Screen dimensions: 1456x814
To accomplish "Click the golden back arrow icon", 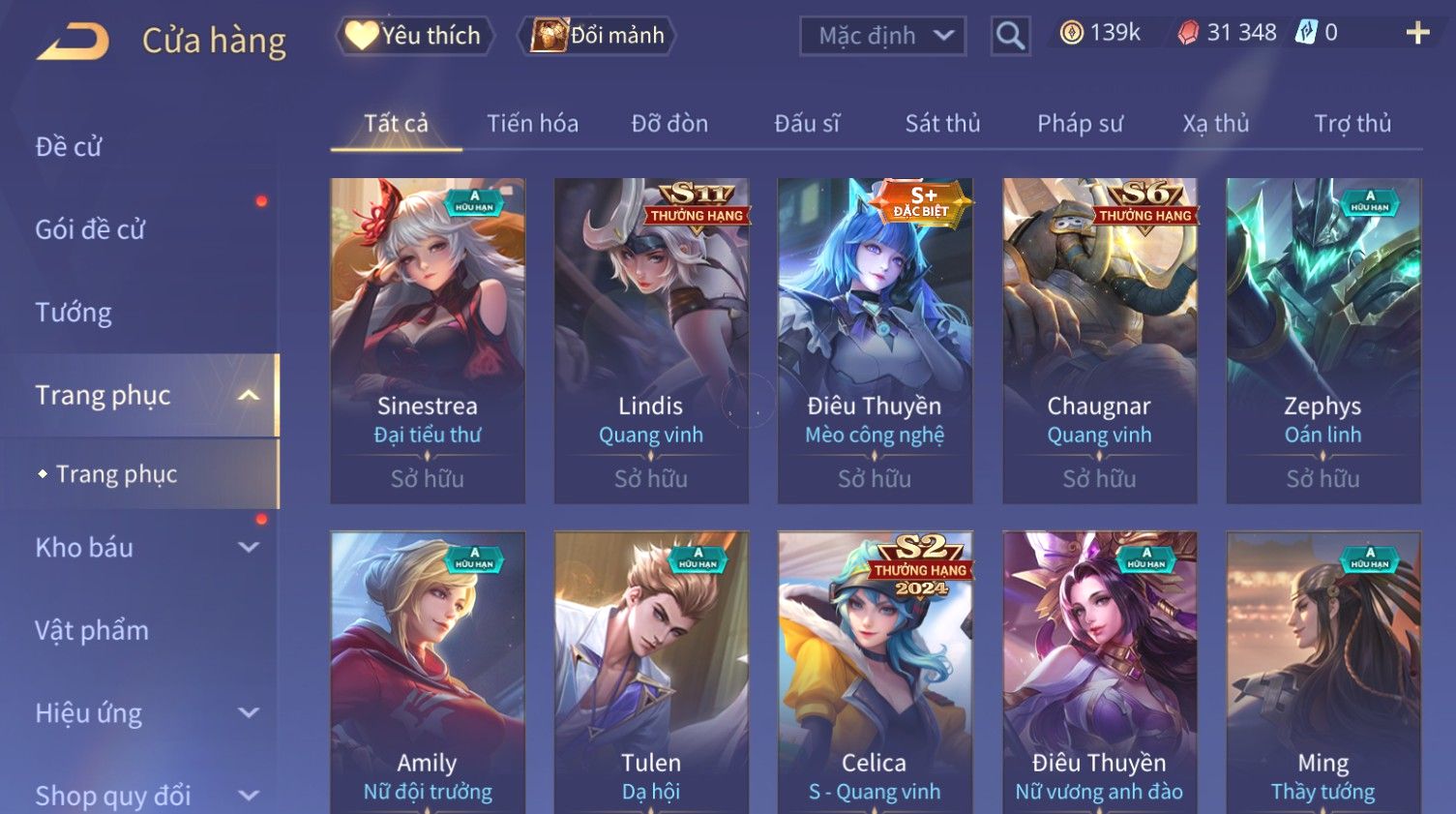I will tap(73, 42).
